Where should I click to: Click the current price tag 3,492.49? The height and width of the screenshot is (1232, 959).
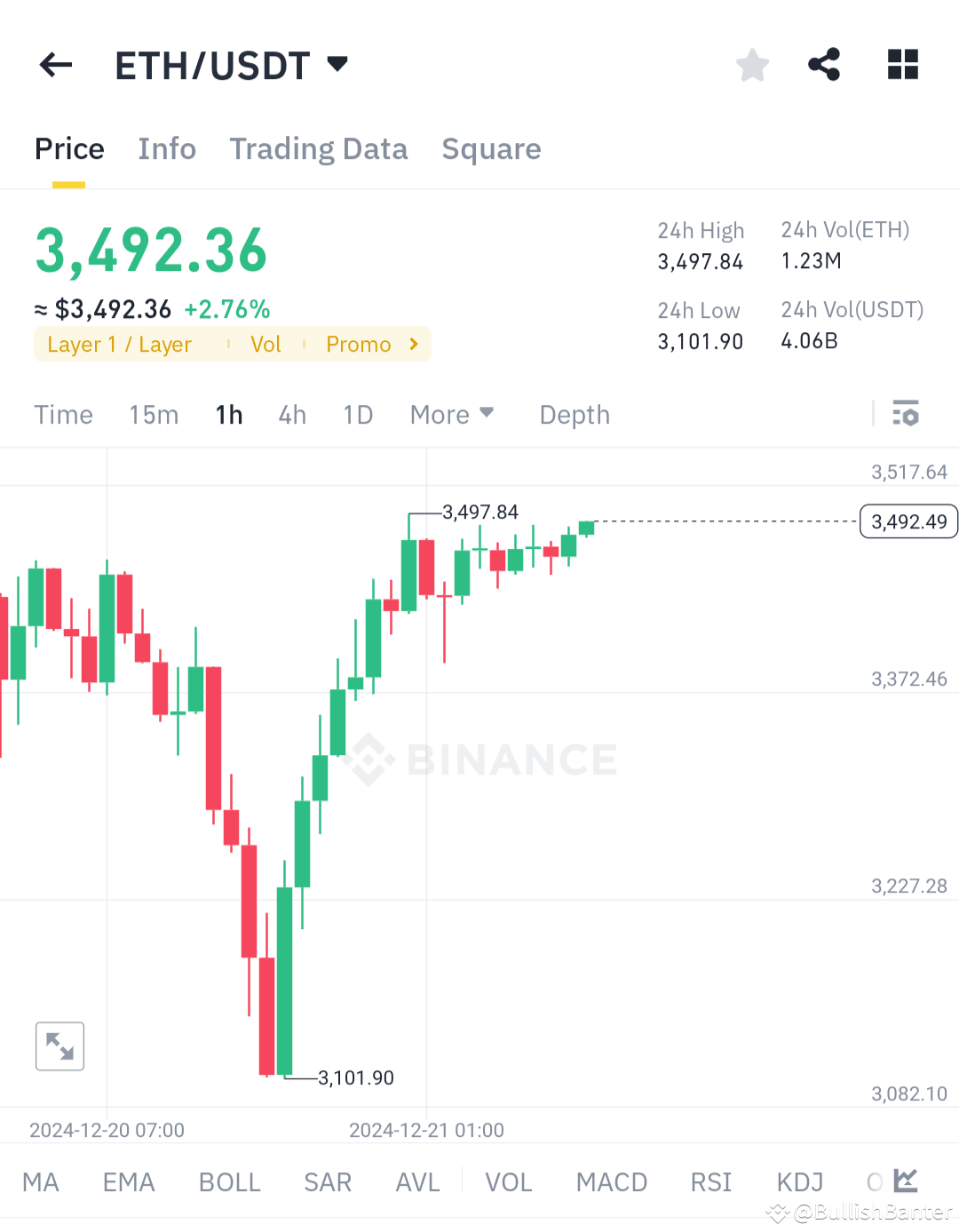[x=907, y=521]
